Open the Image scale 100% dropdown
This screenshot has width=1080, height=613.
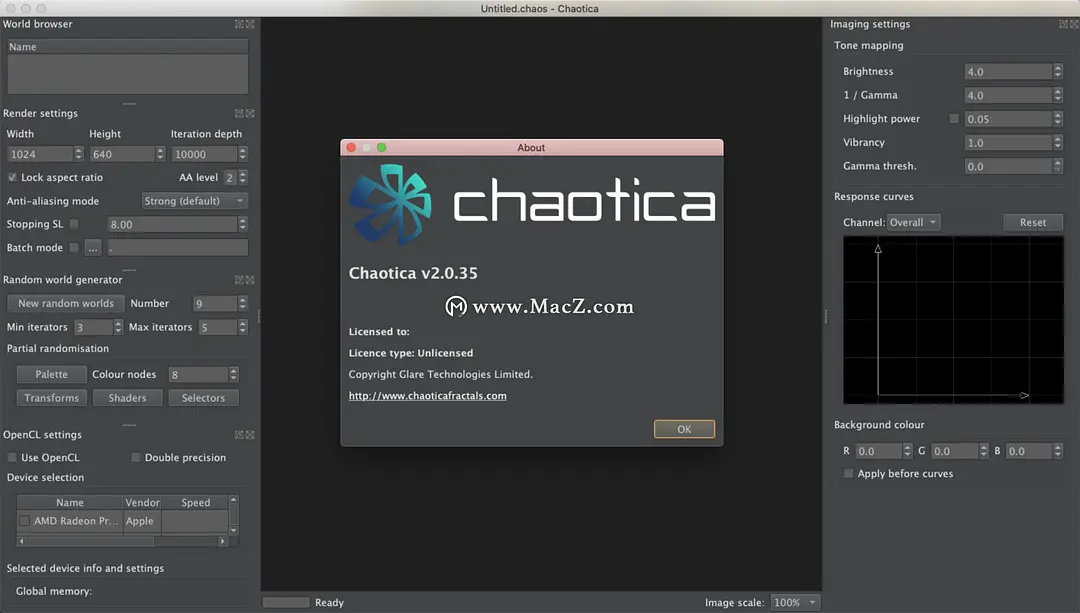point(796,602)
